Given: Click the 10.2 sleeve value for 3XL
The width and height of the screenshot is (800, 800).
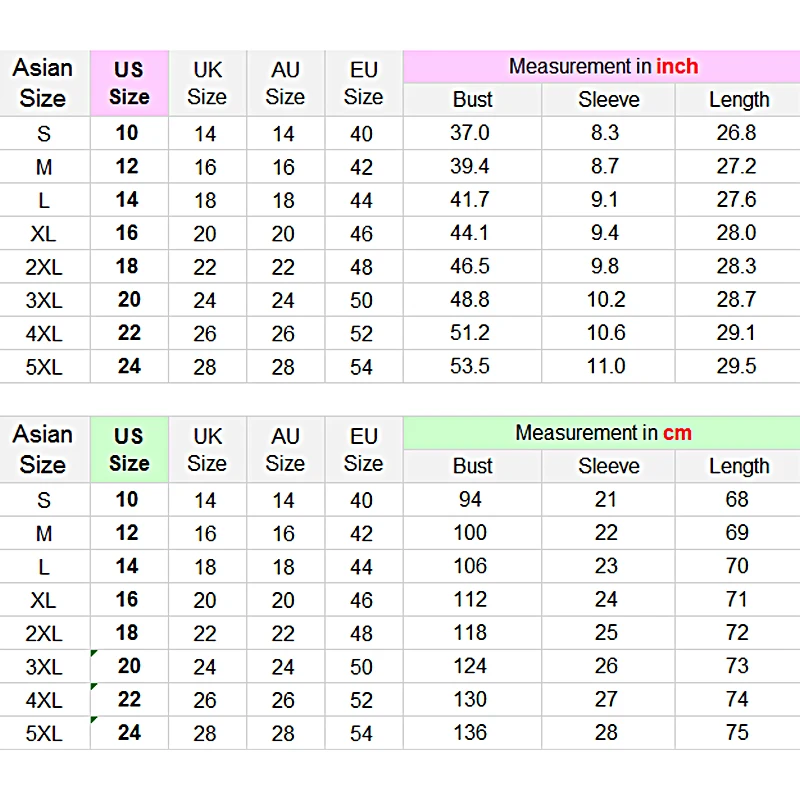Looking at the screenshot, I should pos(606,299).
